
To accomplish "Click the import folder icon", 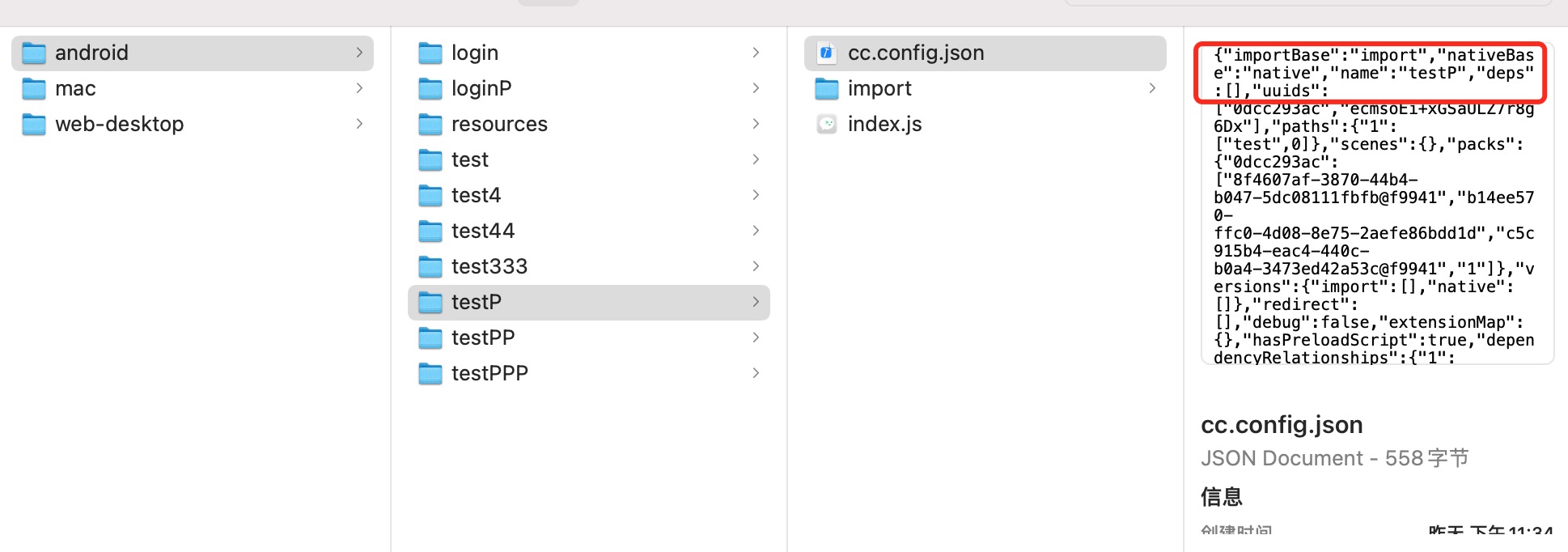I will (826, 88).
